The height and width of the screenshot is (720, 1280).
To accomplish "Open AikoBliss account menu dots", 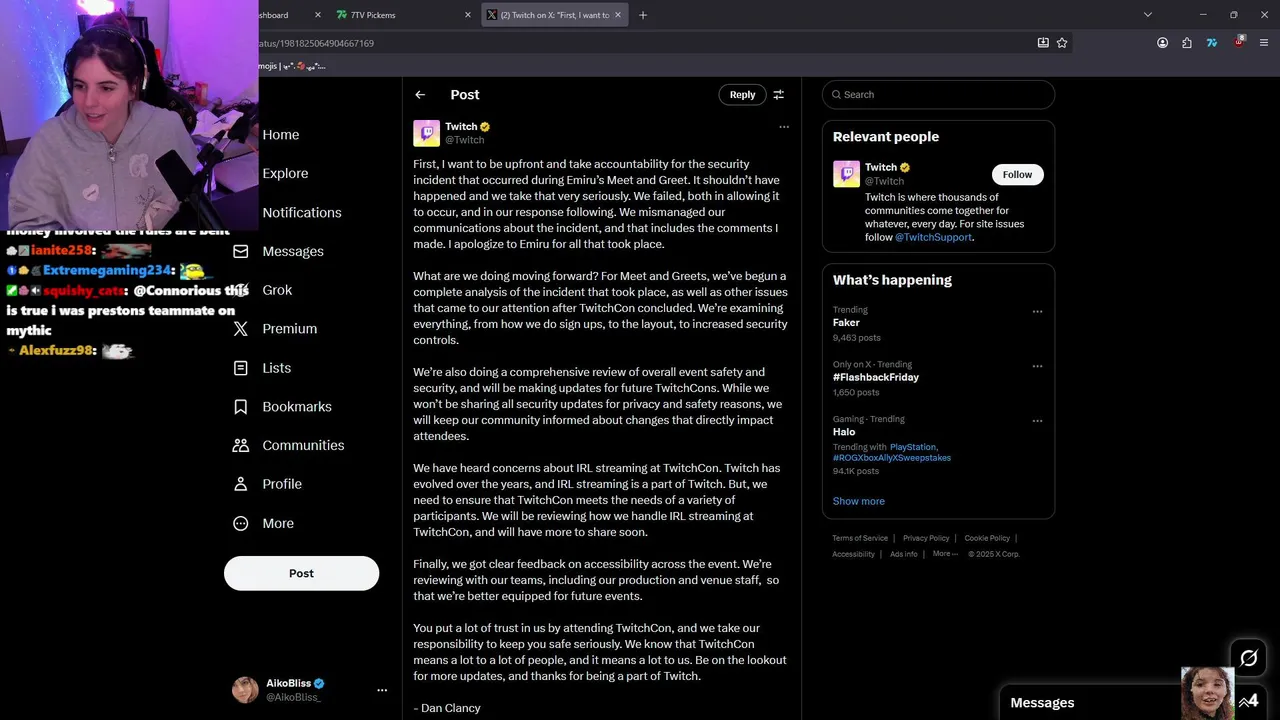I will click(x=382, y=690).
